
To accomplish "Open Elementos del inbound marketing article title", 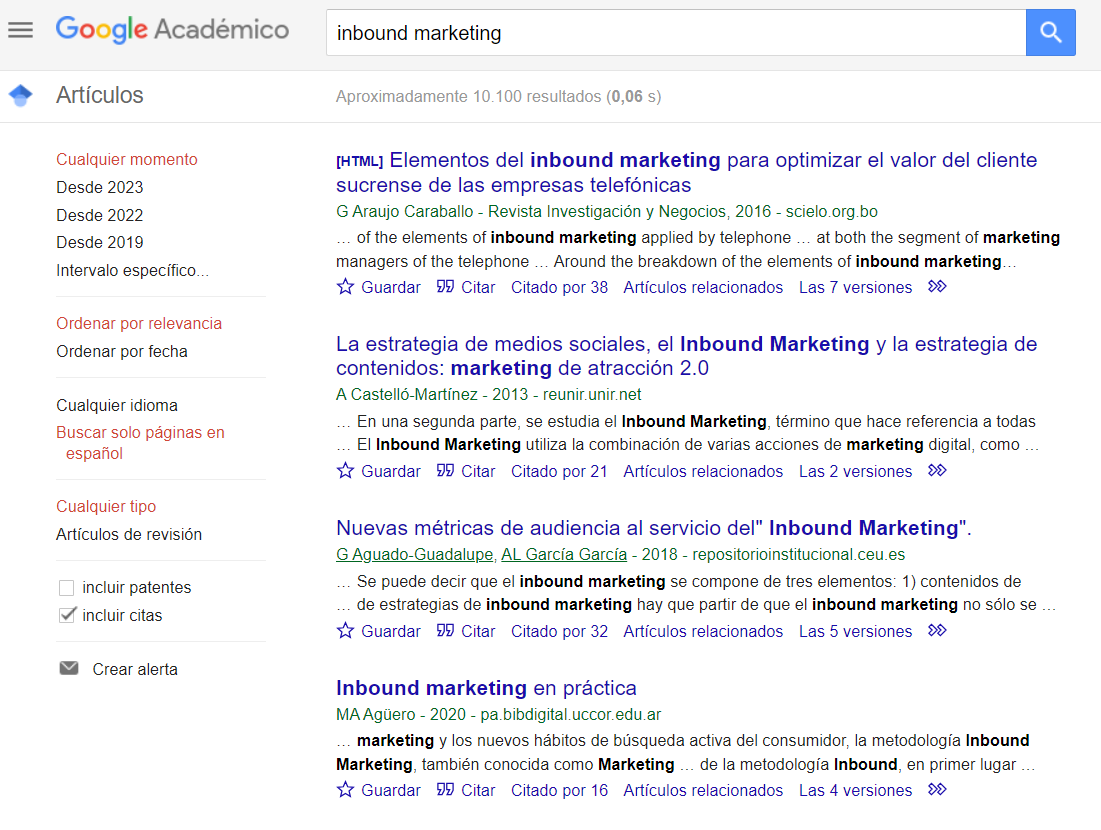I will point(687,172).
